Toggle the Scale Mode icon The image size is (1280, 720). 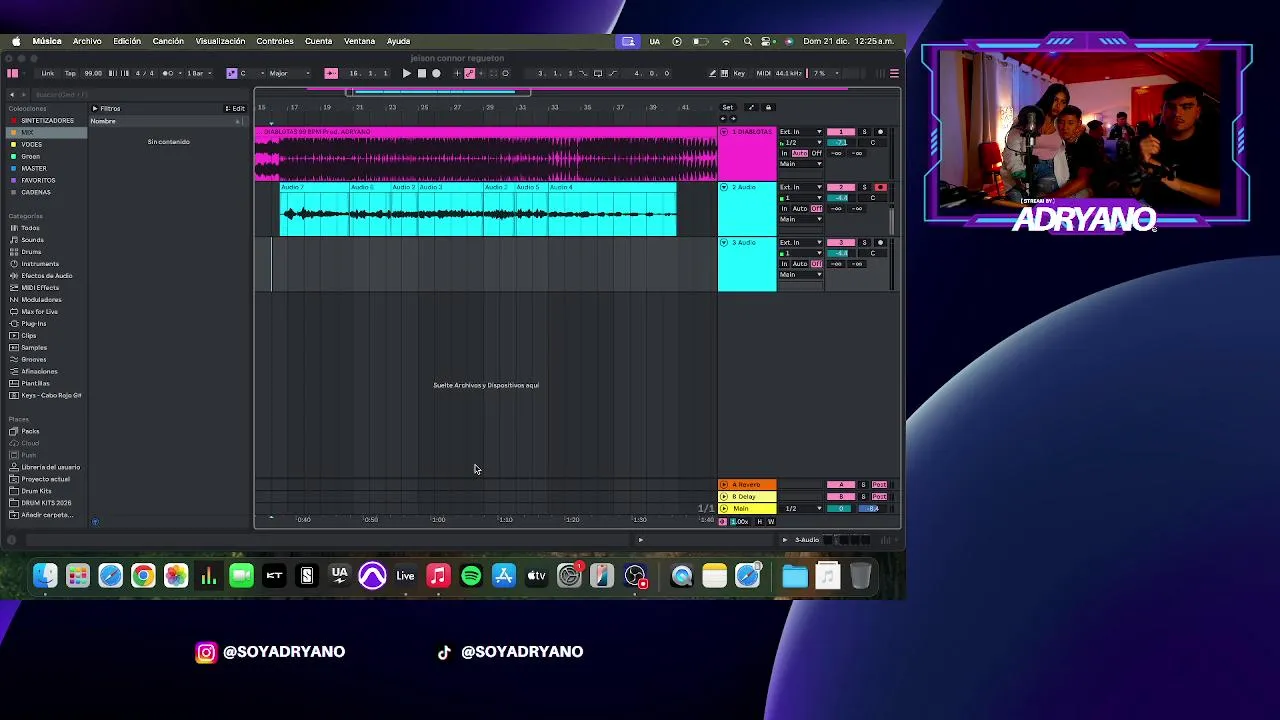point(232,73)
